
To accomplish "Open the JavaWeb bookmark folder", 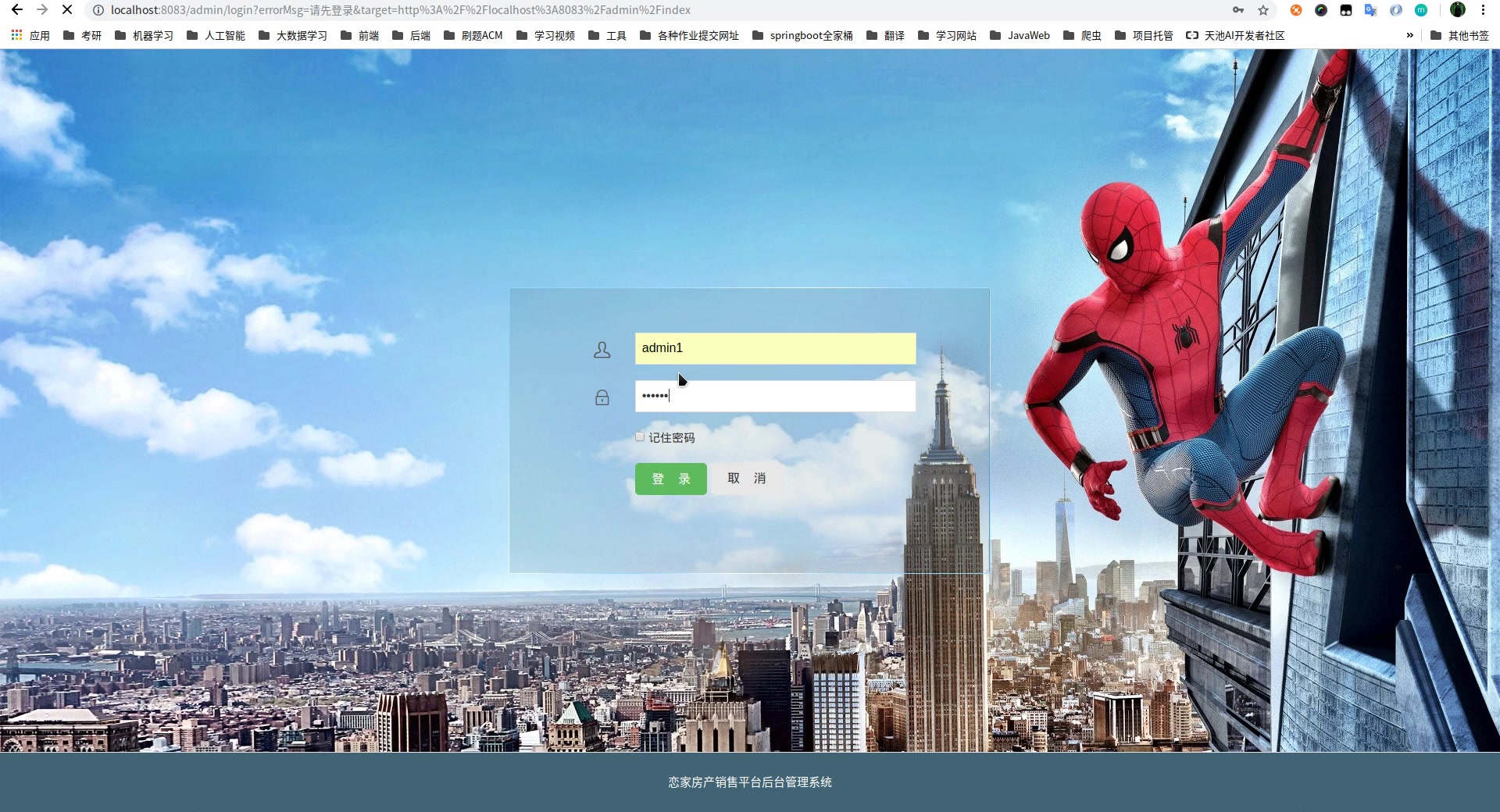I will point(1020,36).
